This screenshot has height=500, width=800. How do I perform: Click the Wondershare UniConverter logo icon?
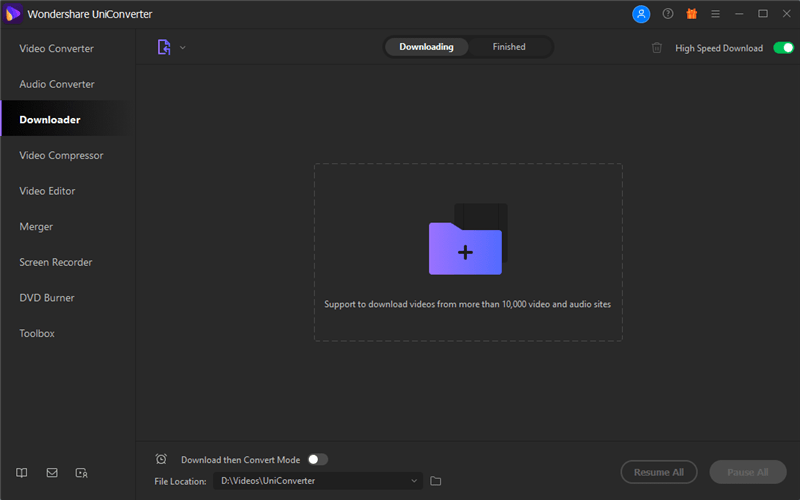(12, 14)
